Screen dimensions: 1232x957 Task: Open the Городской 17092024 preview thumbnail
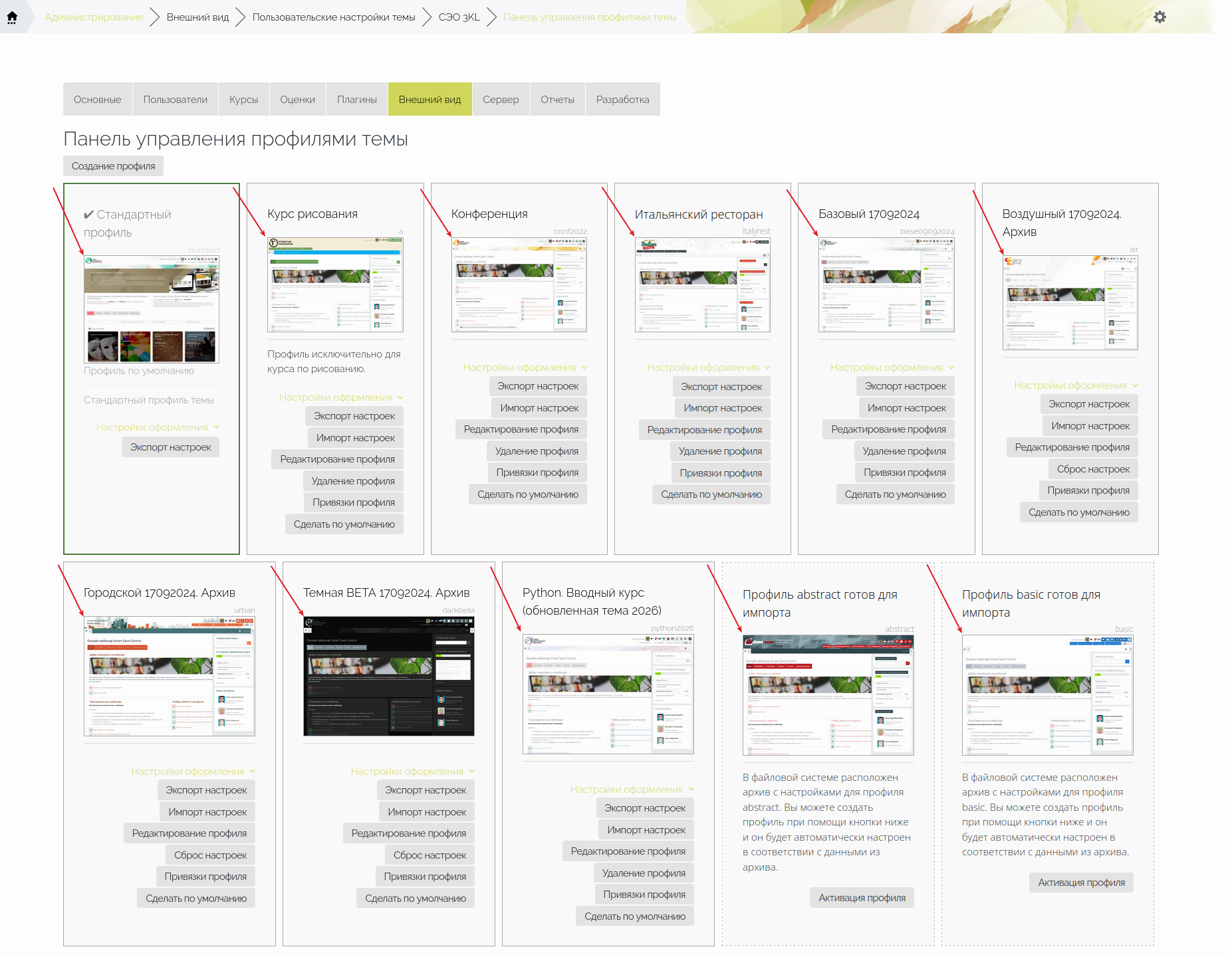click(x=170, y=676)
